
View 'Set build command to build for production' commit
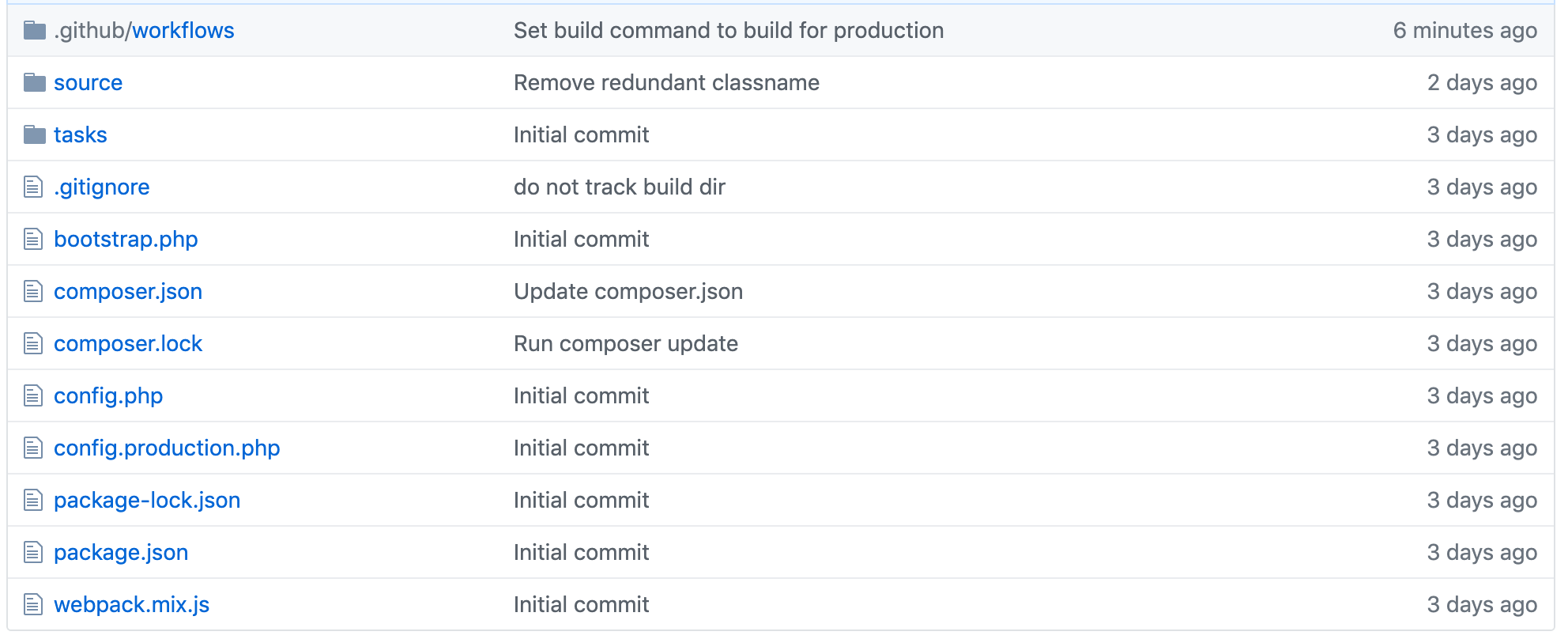click(729, 31)
